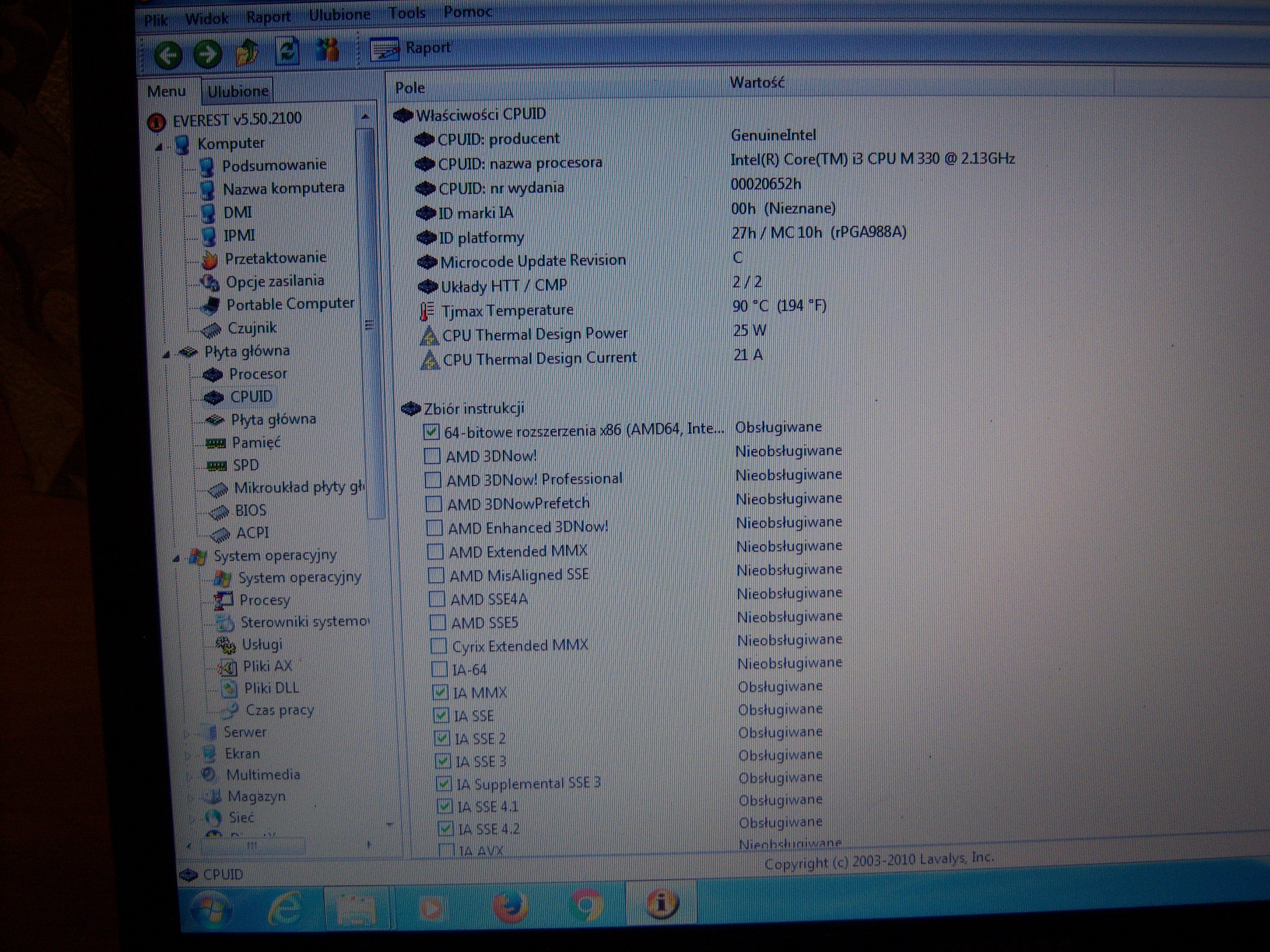
Task: Click the green Forward arrow toolbar icon
Action: 207,54
